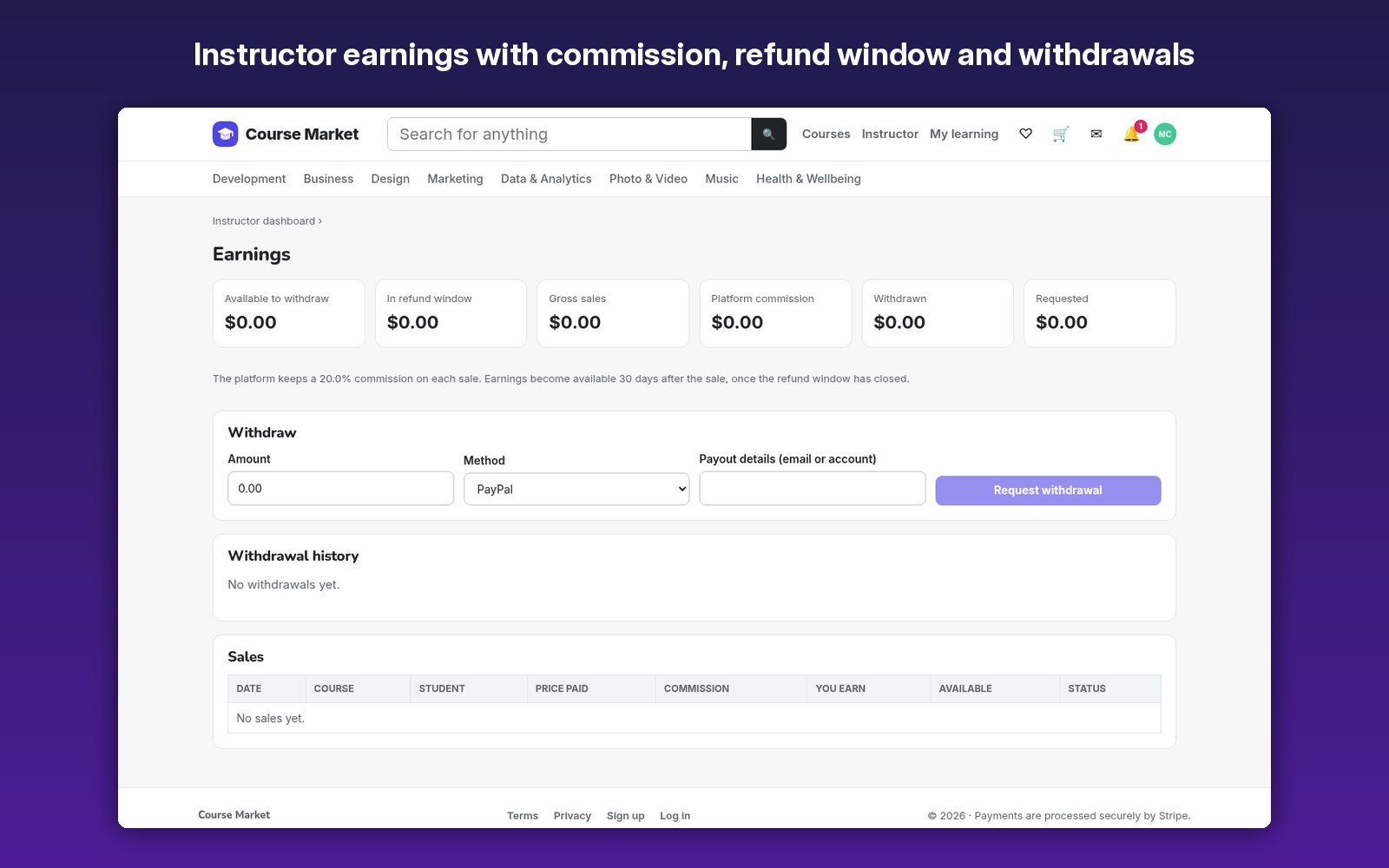Open the wishlist heart icon
This screenshot has width=1389, height=868.
pyautogui.click(x=1025, y=134)
